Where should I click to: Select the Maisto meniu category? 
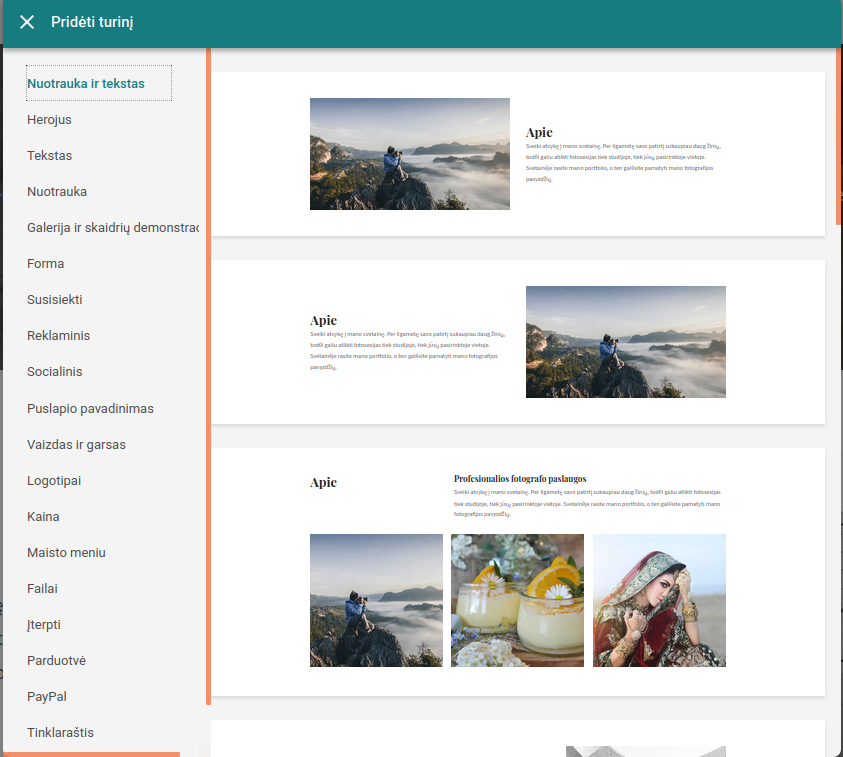click(66, 553)
